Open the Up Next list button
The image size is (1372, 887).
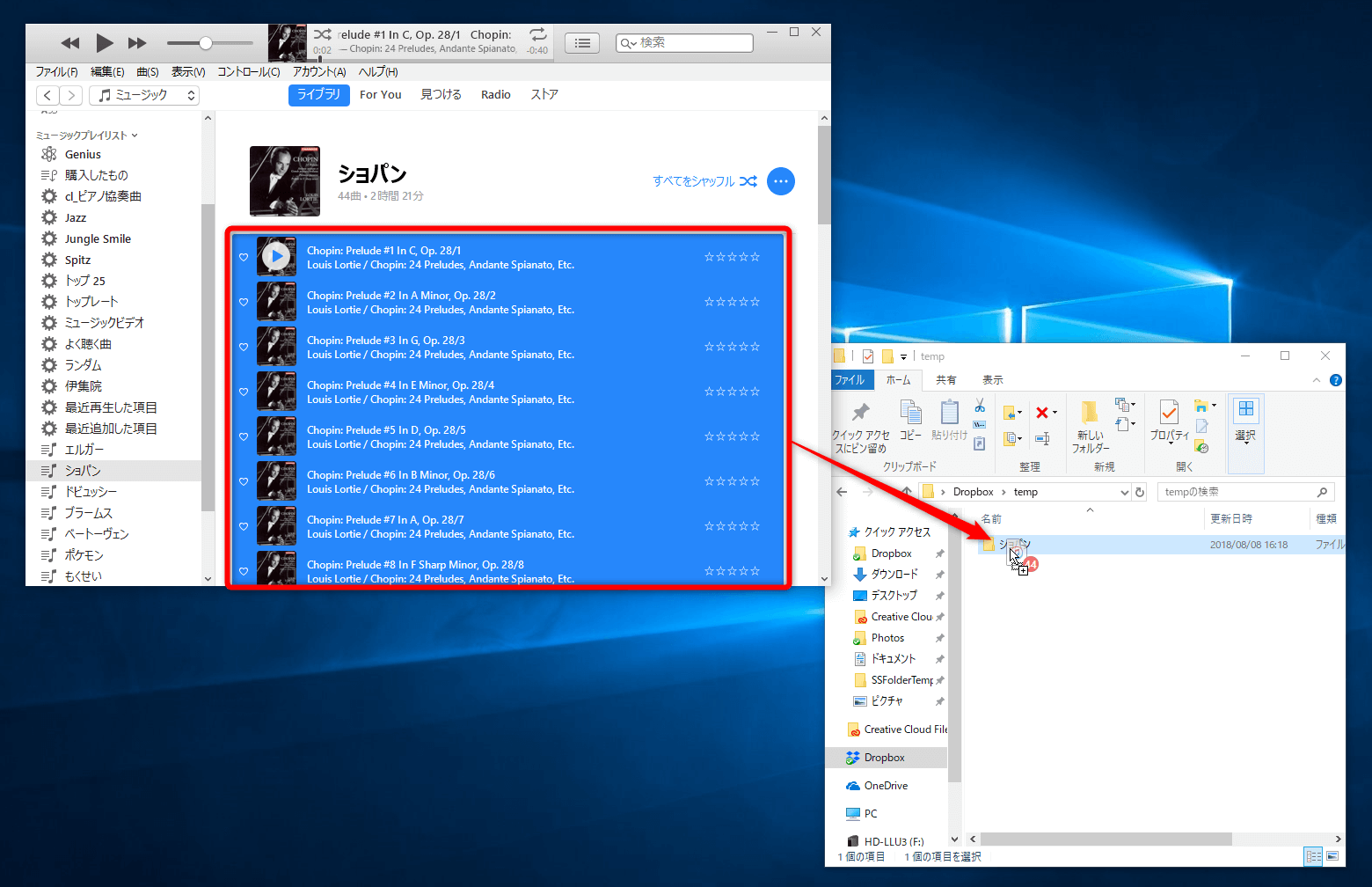(582, 42)
